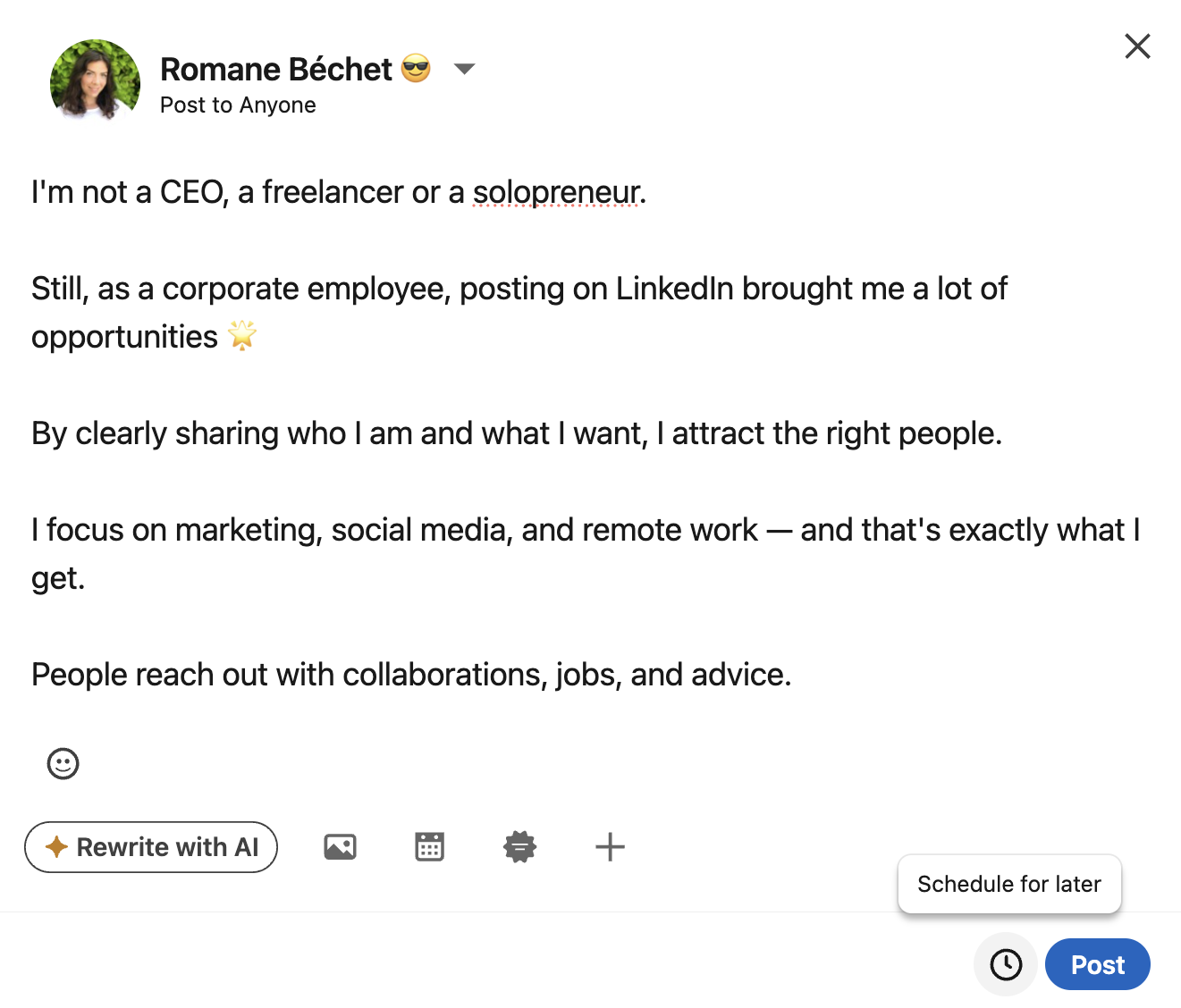Create an event using the calendar icon
Screen dimensions: 1181x1008
429,846
